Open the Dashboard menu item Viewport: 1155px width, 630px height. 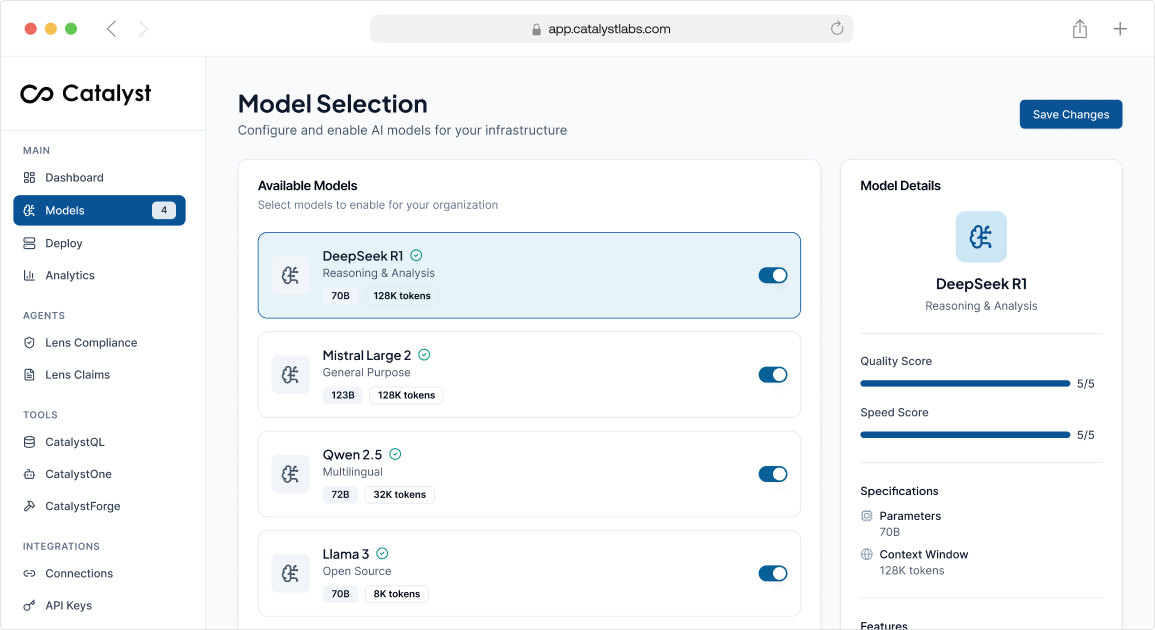coord(99,178)
